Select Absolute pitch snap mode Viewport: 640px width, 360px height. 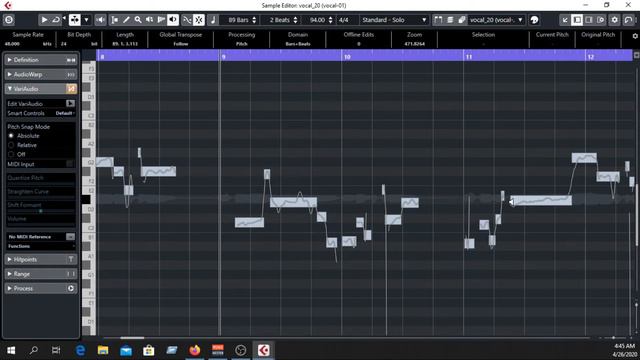11,136
